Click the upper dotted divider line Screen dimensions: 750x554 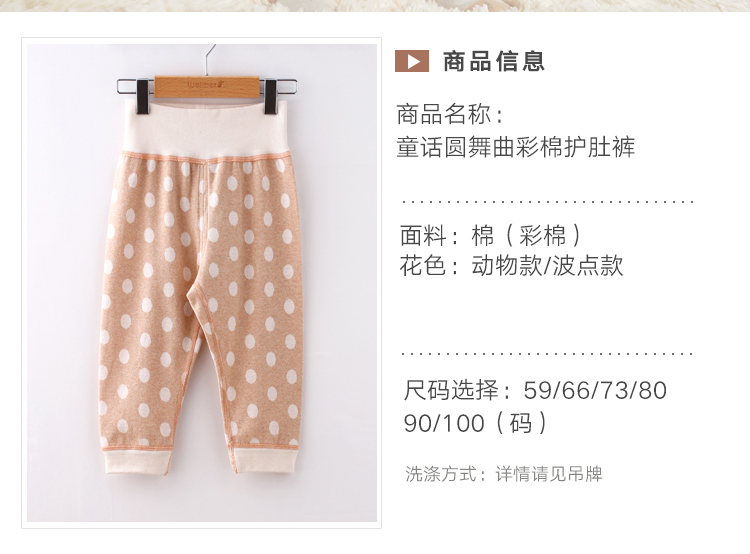(548, 202)
